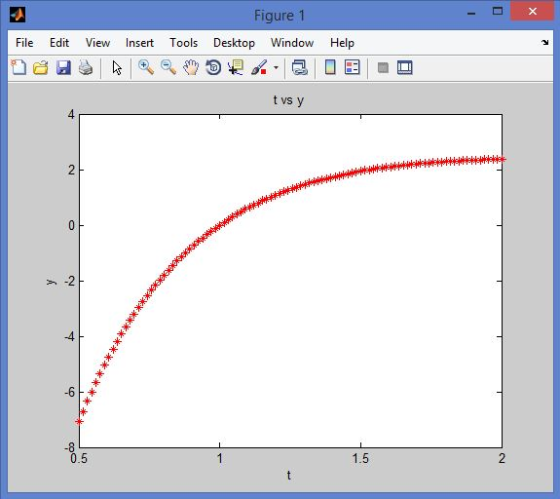
Task: Click the Hide Plot Tools icon
Action: [383, 67]
